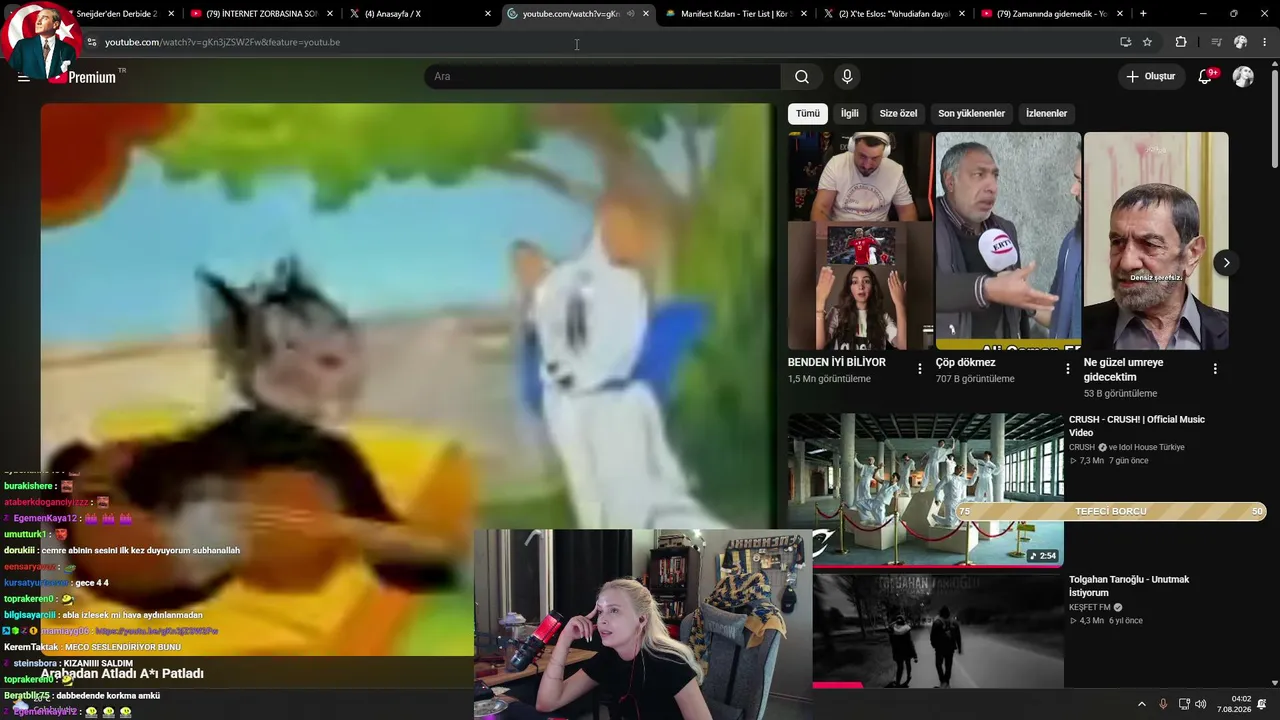
Task: Open the Unutmak İstiyorum video thumbnail
Action: pyautogui.click(x=938, y=631)
